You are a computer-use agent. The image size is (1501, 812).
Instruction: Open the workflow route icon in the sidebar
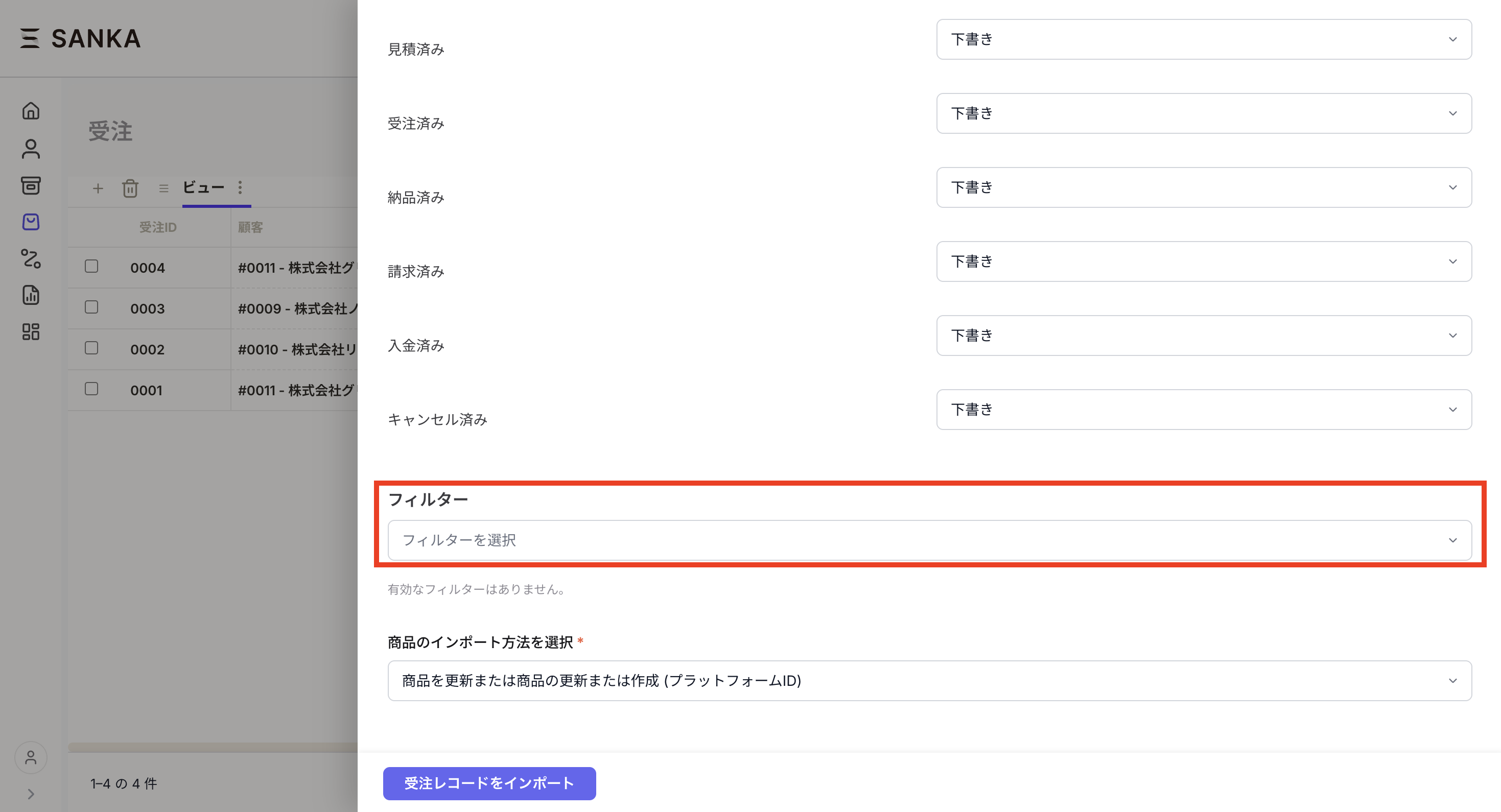[31, 258]
